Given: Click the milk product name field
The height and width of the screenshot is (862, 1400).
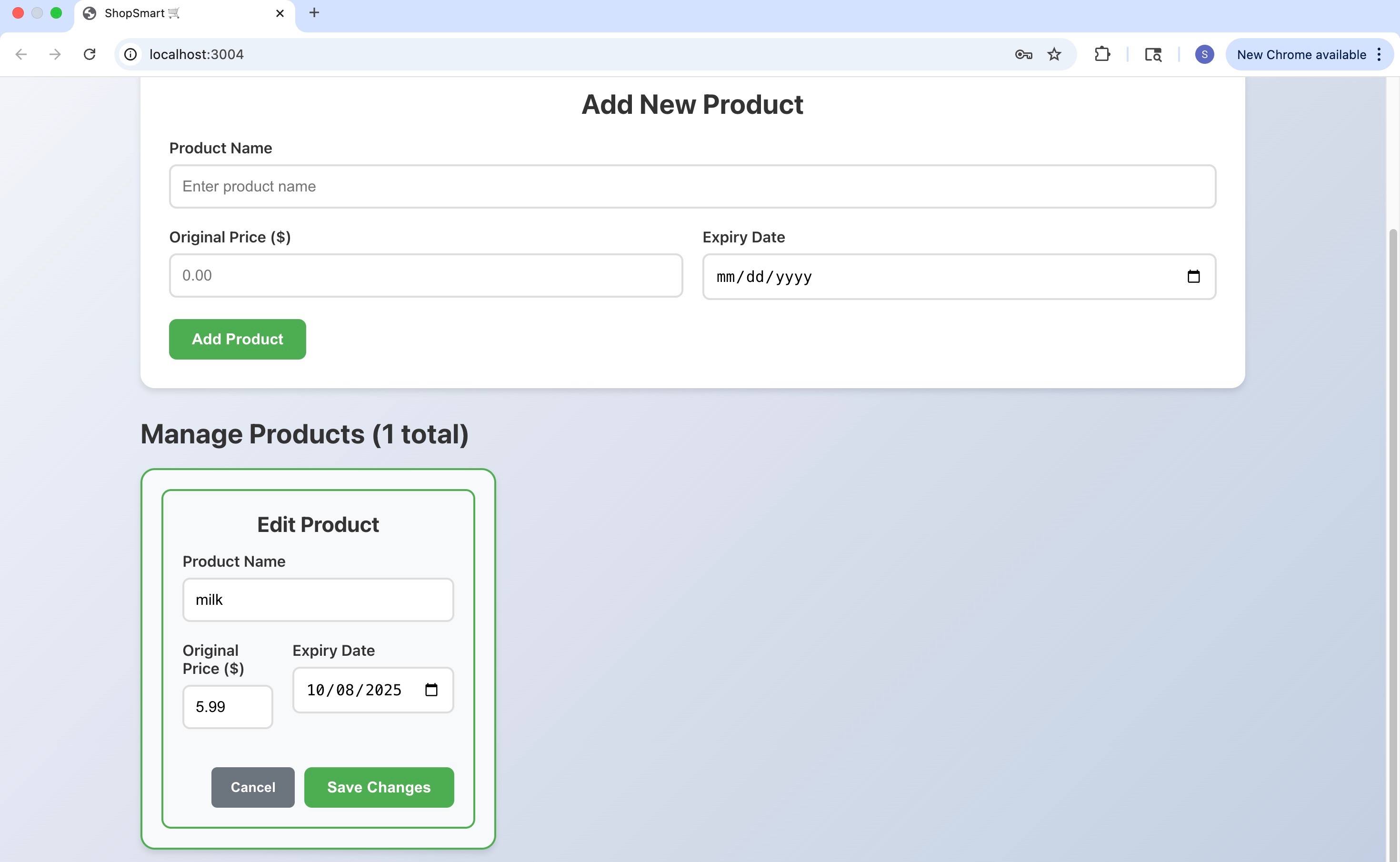Looking at the screenshot, I should click(x=318, y=600).
